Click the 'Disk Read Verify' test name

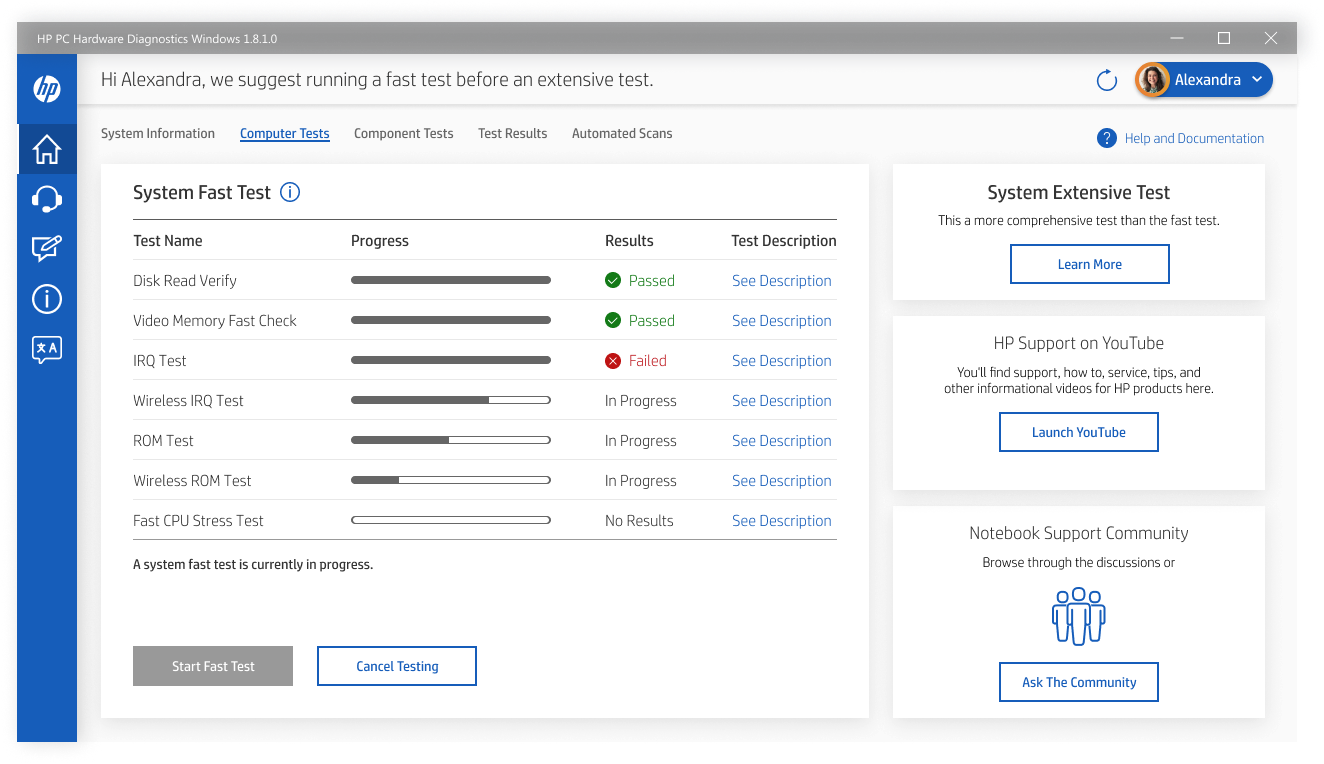click(185, 281)
